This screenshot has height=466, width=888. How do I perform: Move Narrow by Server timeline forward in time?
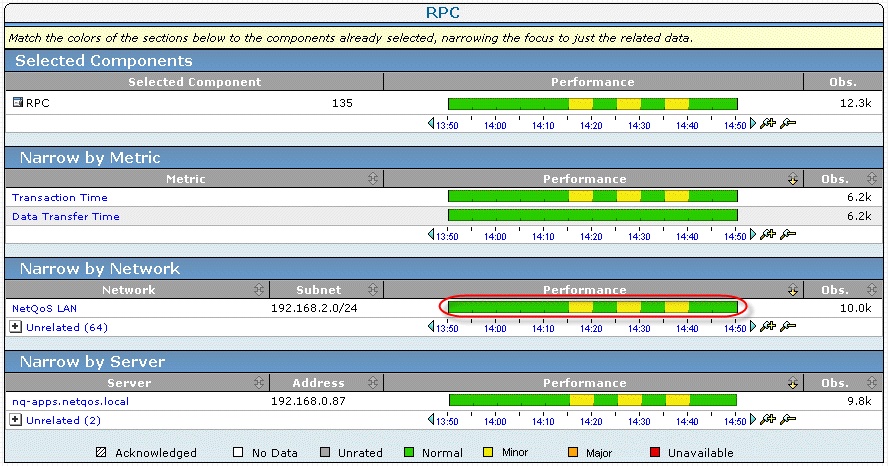pos(753,419)
